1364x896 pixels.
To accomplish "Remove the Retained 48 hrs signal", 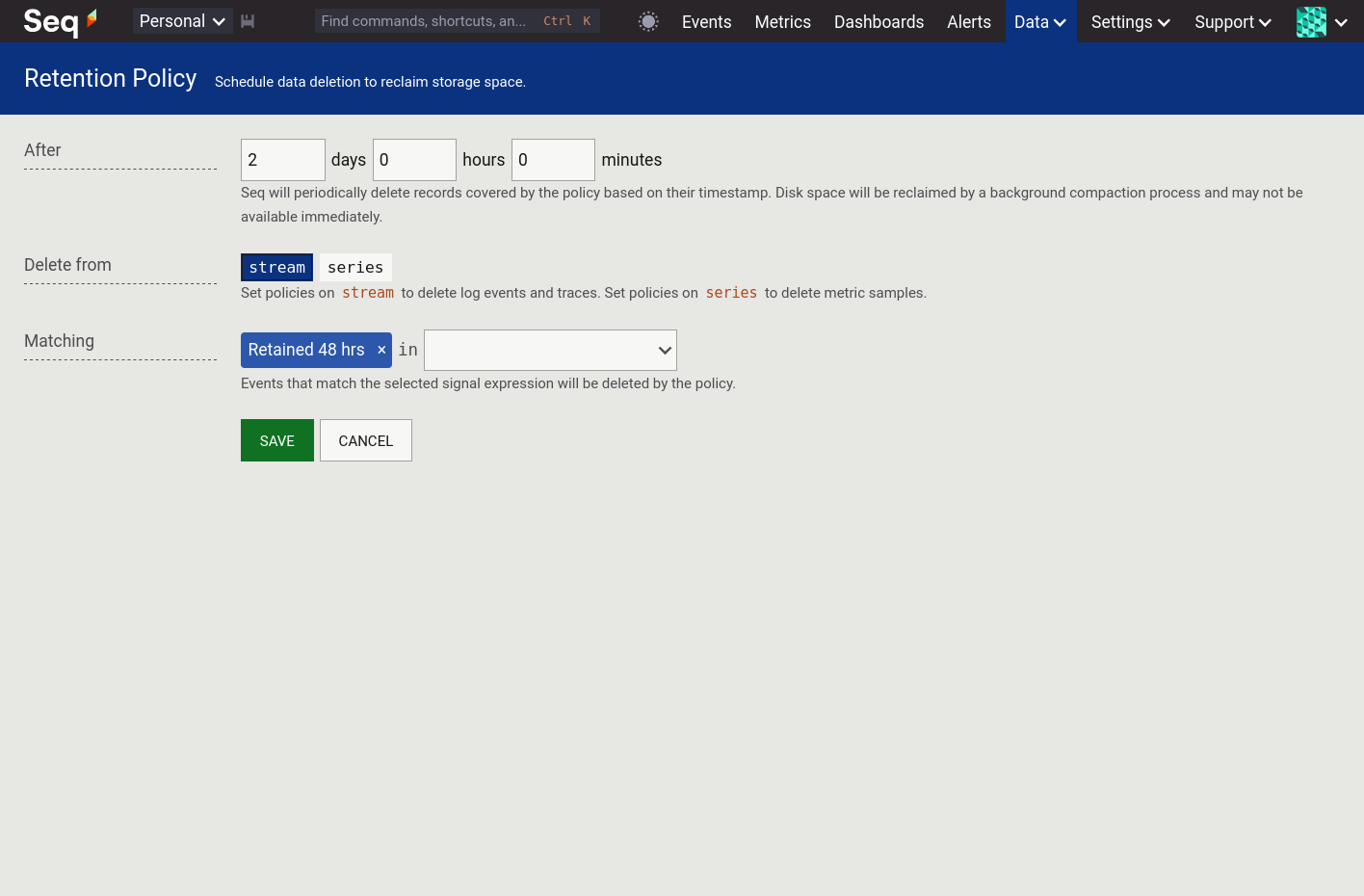I will (x=381, y=350).
